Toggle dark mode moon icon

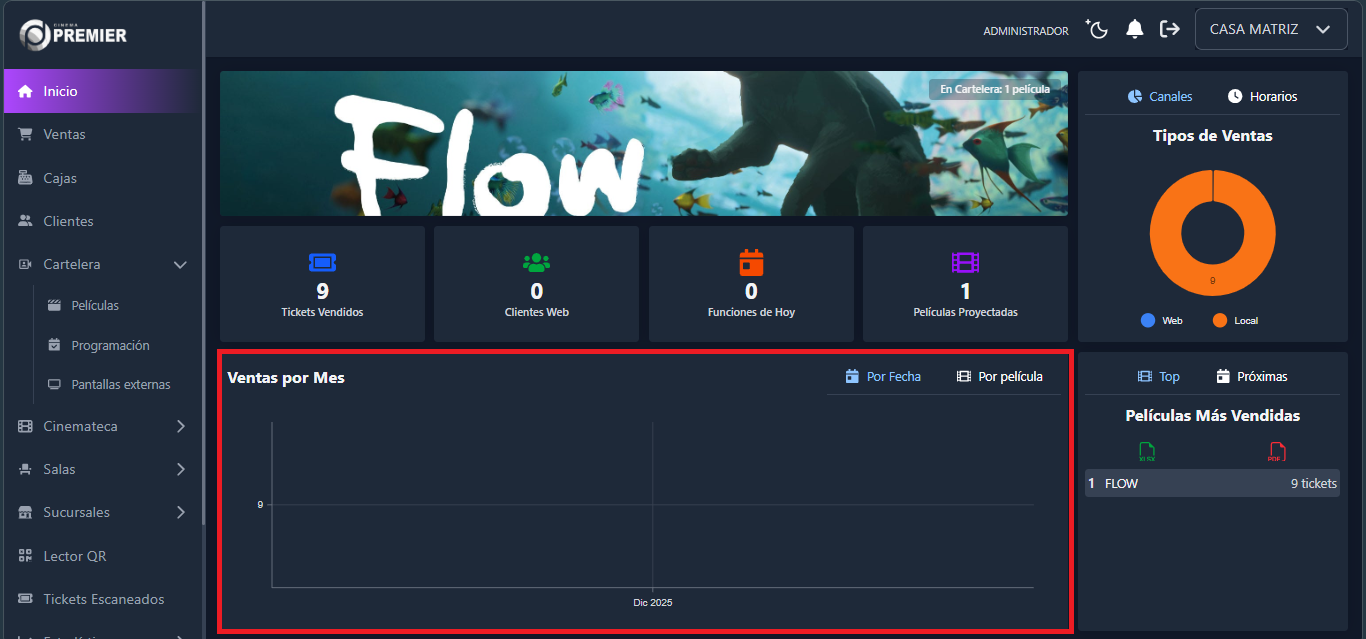click(1097, 29)
